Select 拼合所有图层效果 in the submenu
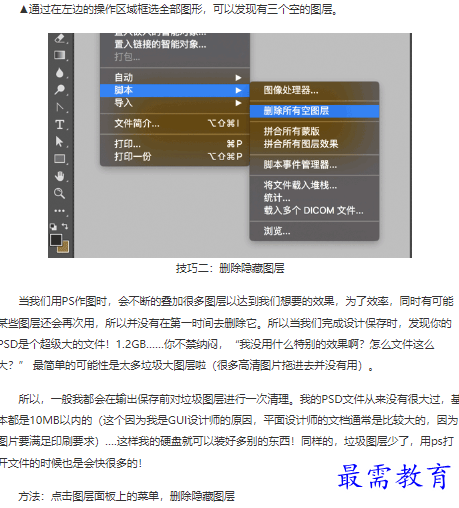459x508 pixels. click(x=314, y=144)
